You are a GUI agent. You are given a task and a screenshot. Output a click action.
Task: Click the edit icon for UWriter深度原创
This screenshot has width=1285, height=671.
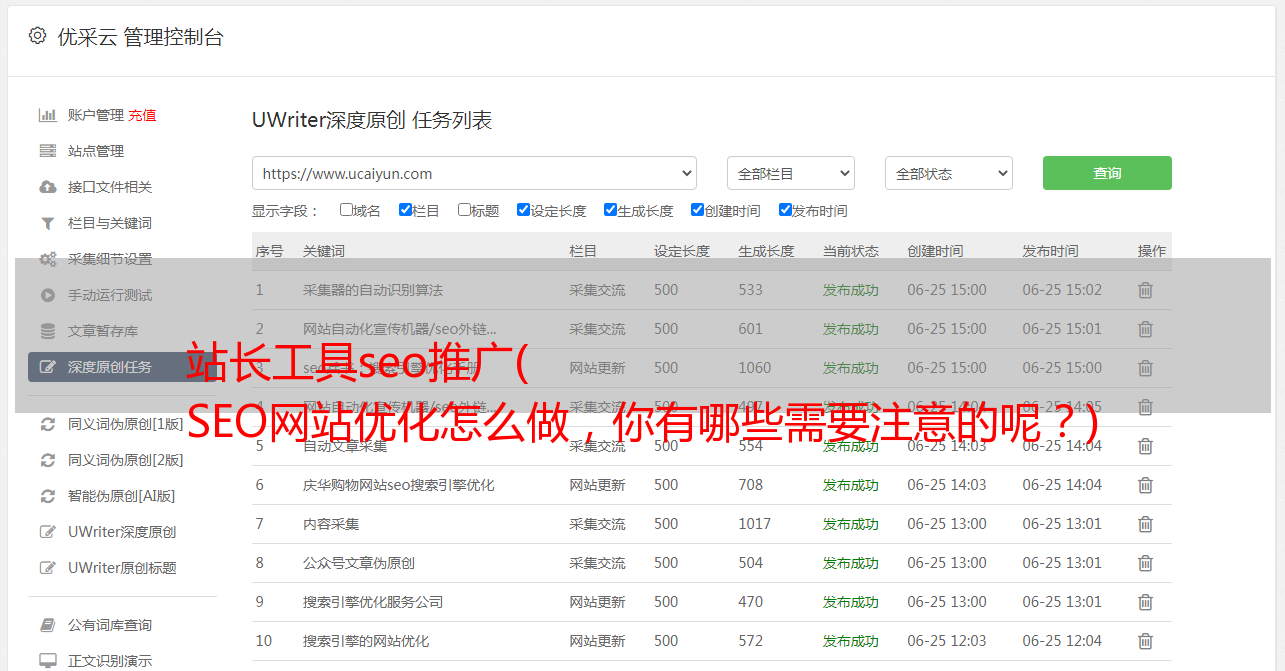coord(47,532)
